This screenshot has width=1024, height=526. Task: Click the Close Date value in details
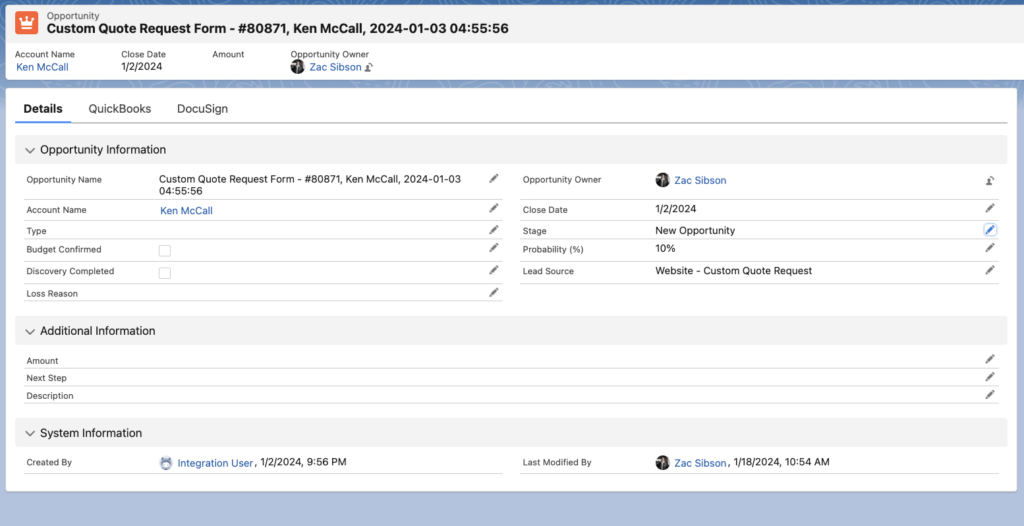coord(676,209)
